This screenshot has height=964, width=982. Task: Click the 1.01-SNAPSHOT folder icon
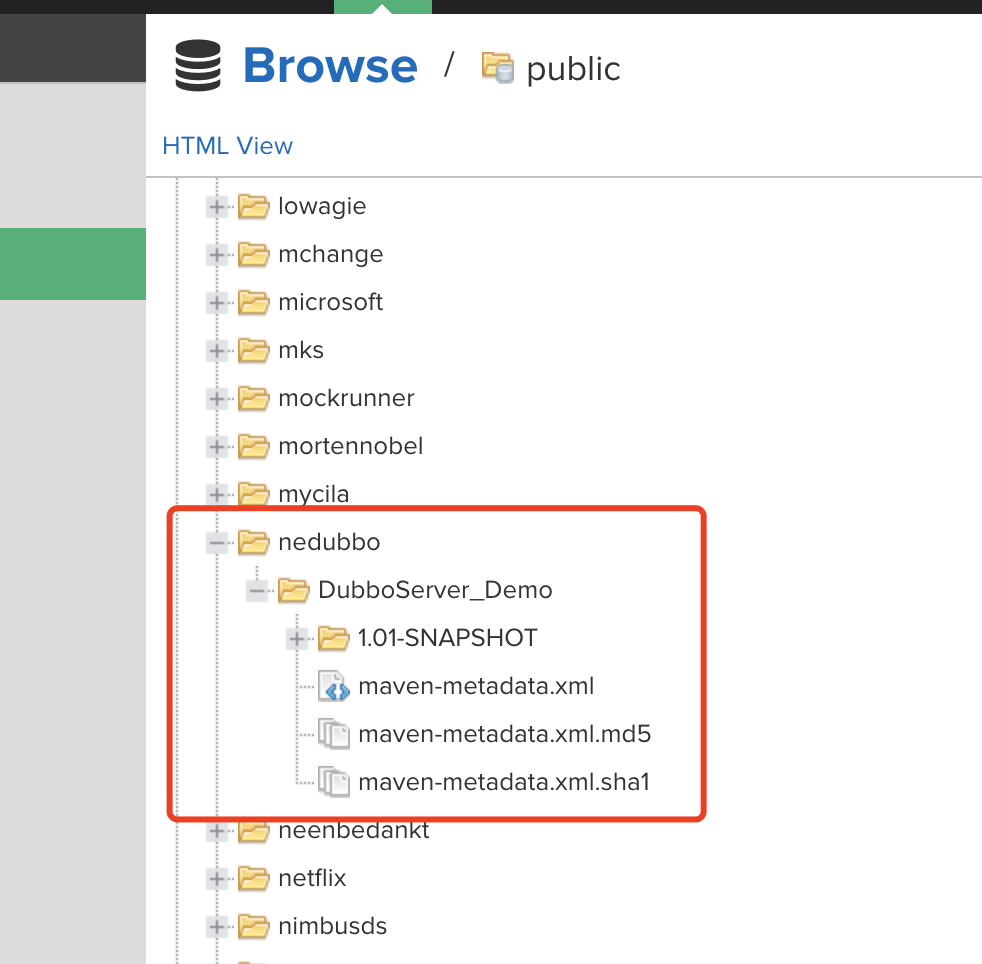click(334, 638)
